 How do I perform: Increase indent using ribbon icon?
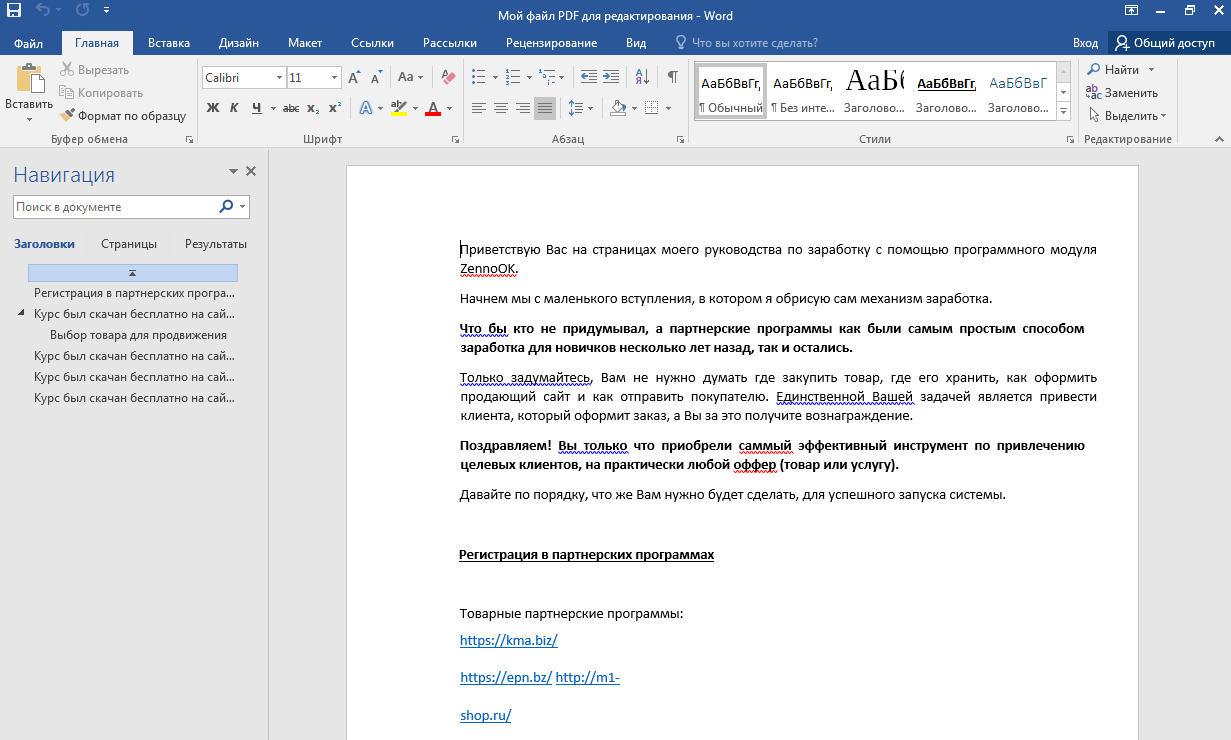612,77
